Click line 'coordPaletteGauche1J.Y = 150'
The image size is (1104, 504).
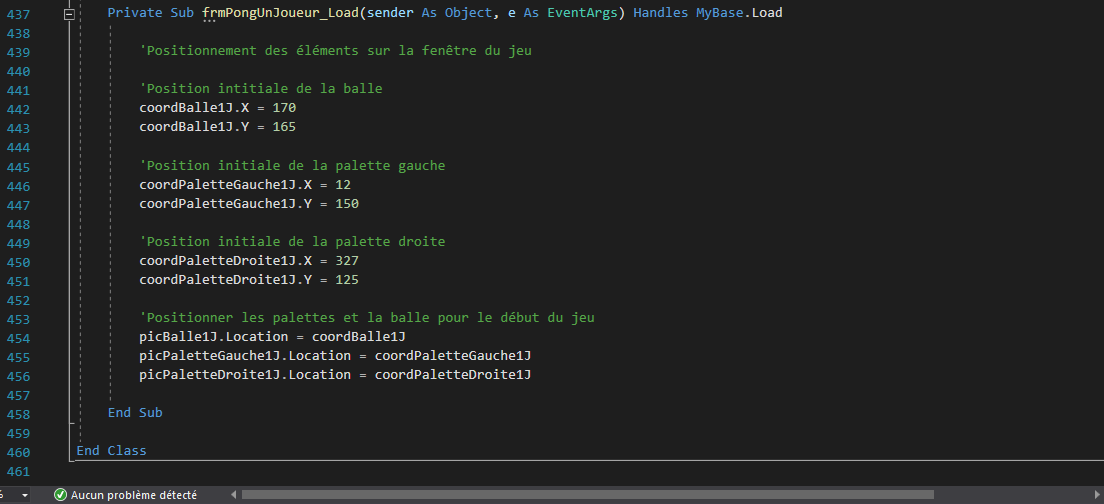(x=249, y=204)
